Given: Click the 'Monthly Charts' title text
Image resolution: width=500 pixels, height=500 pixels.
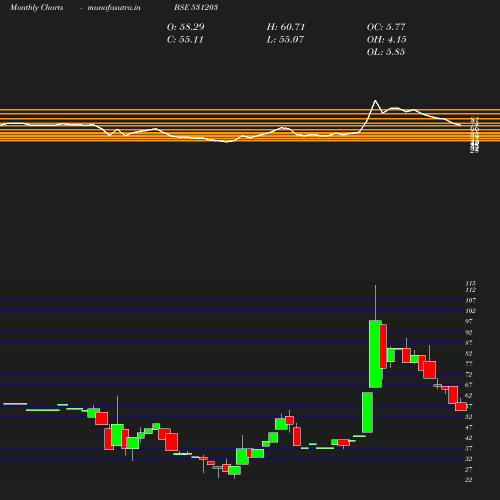Looking at the screenshot, I should coord(37,7).
